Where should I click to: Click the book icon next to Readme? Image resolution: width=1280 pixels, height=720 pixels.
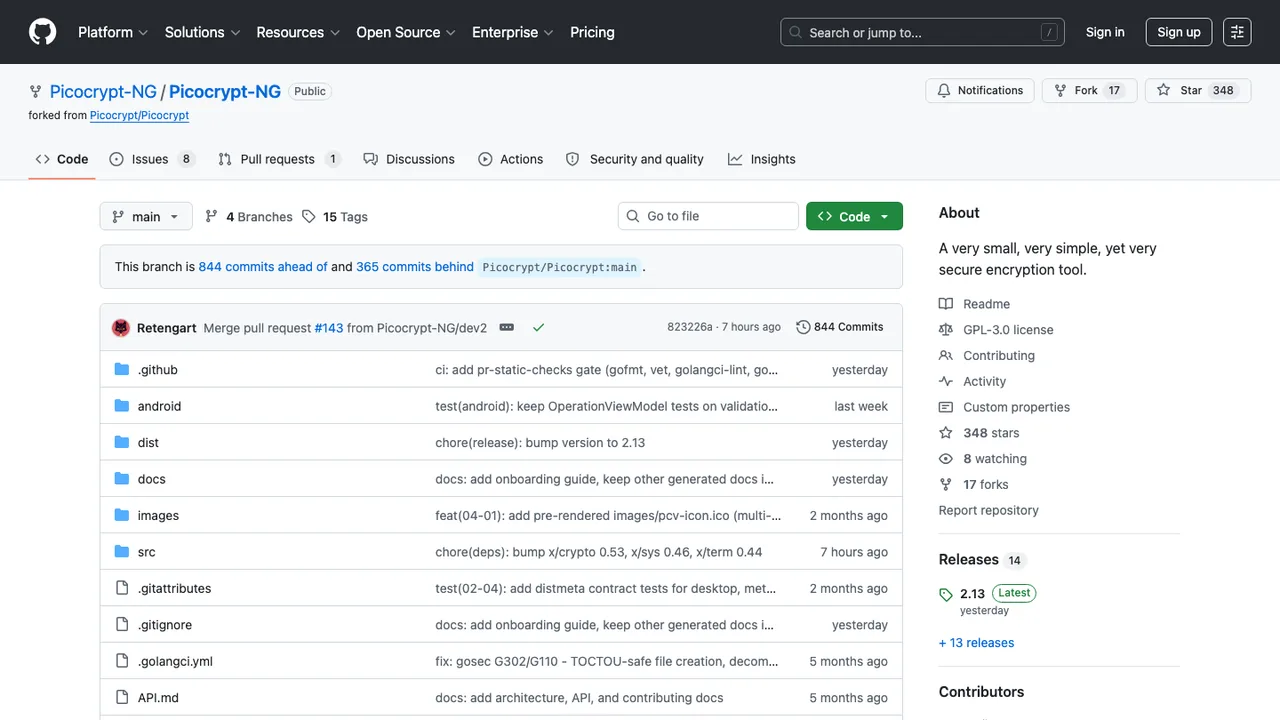[946, 304]
